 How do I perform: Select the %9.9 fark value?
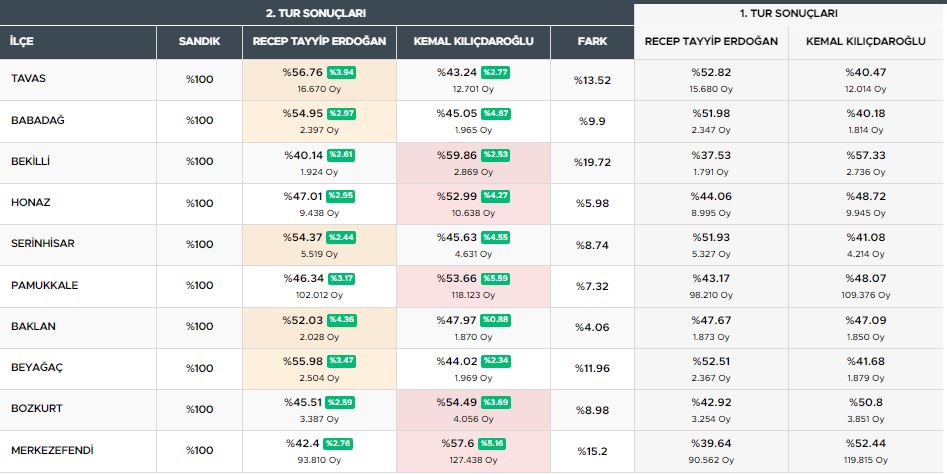pyautogui.click(x=592, y=121)
